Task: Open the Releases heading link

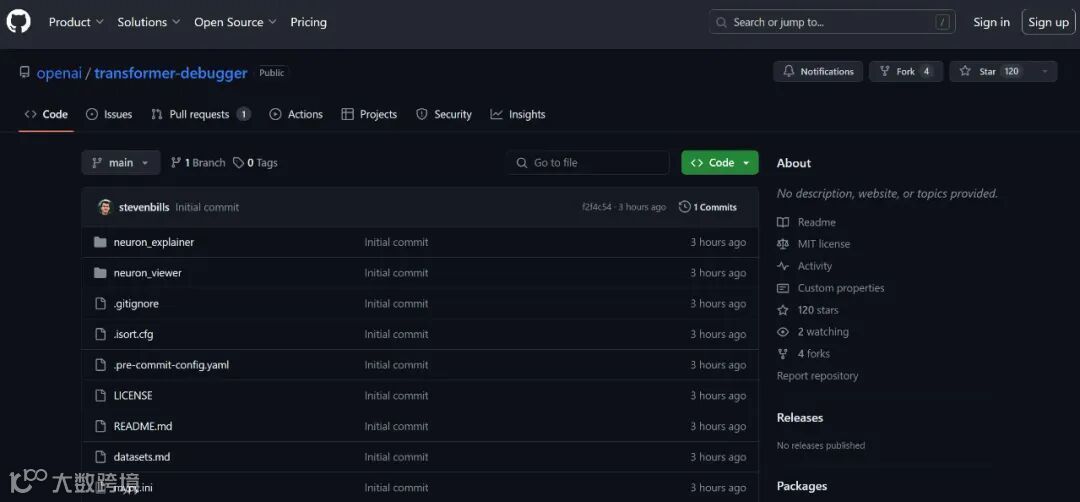Action: click(x=800, y=418)
